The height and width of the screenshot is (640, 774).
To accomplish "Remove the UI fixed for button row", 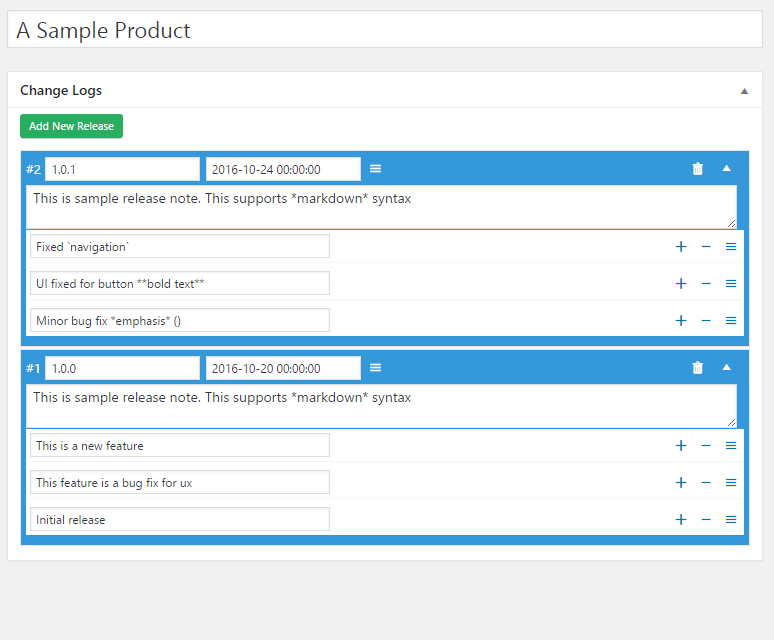I will pyautogui.click(x=706, y=283).
